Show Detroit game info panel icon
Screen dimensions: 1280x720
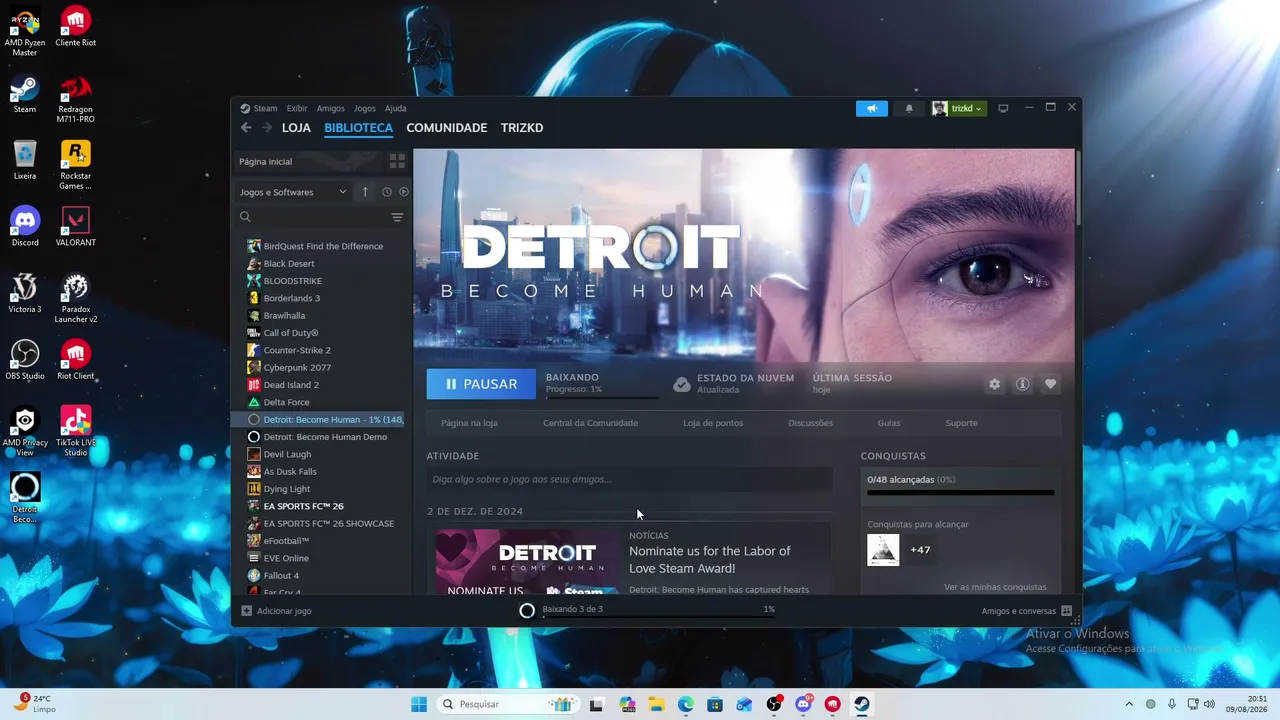click(1022, 384)
